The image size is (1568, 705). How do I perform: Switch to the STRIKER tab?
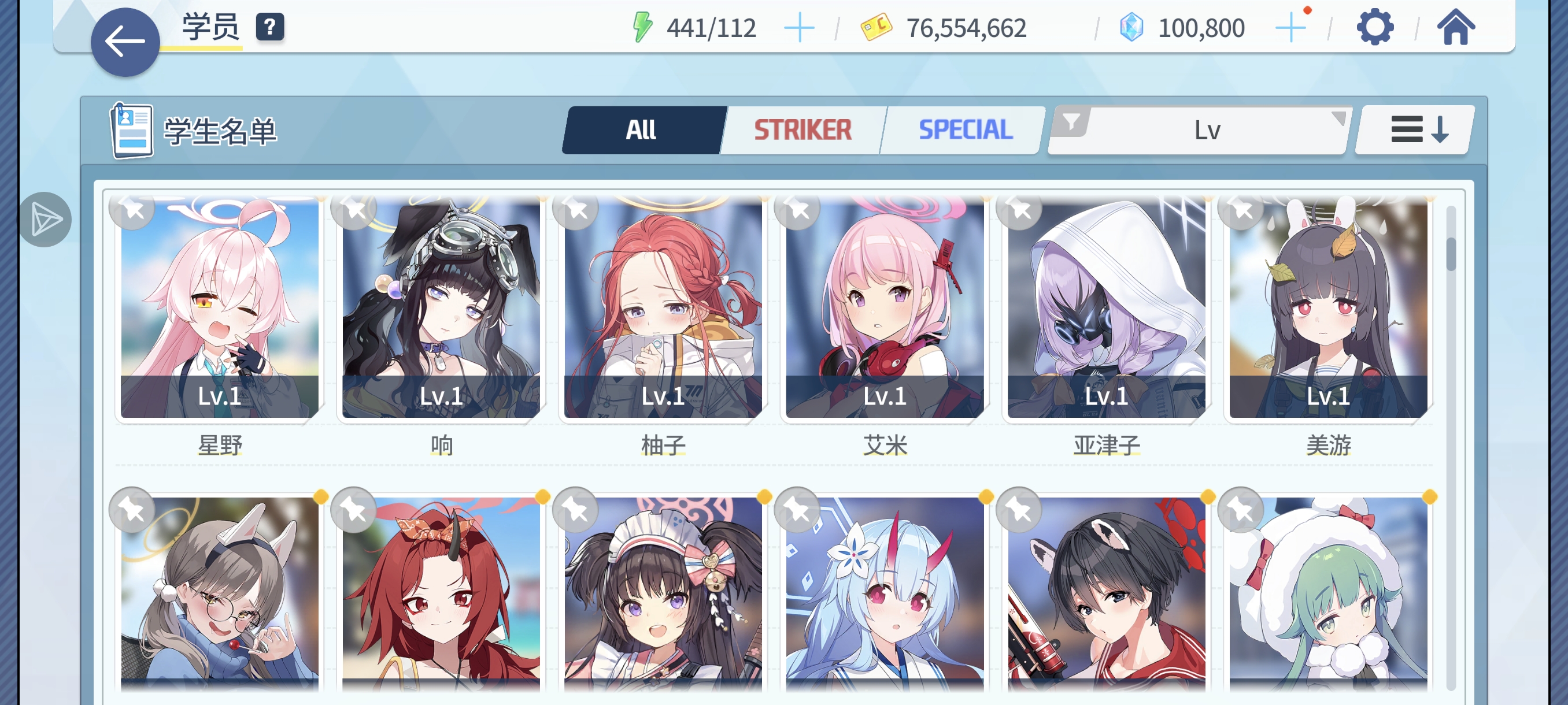click(x=804, y=130)
